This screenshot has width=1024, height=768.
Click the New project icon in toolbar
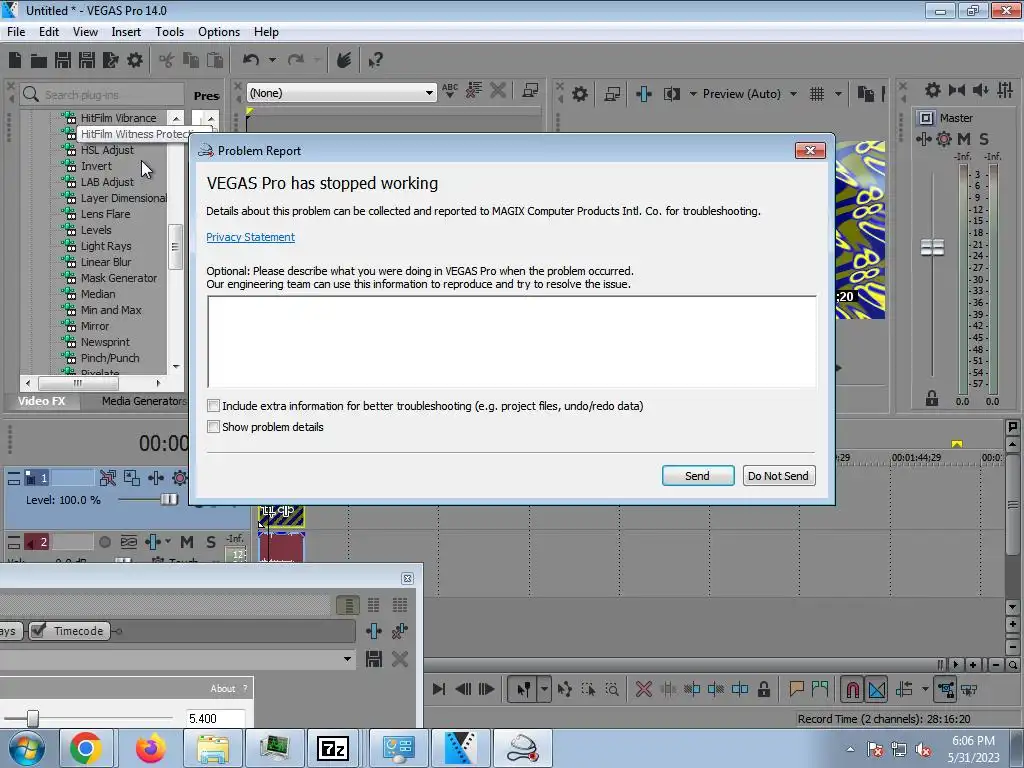(x=15, y=60)
